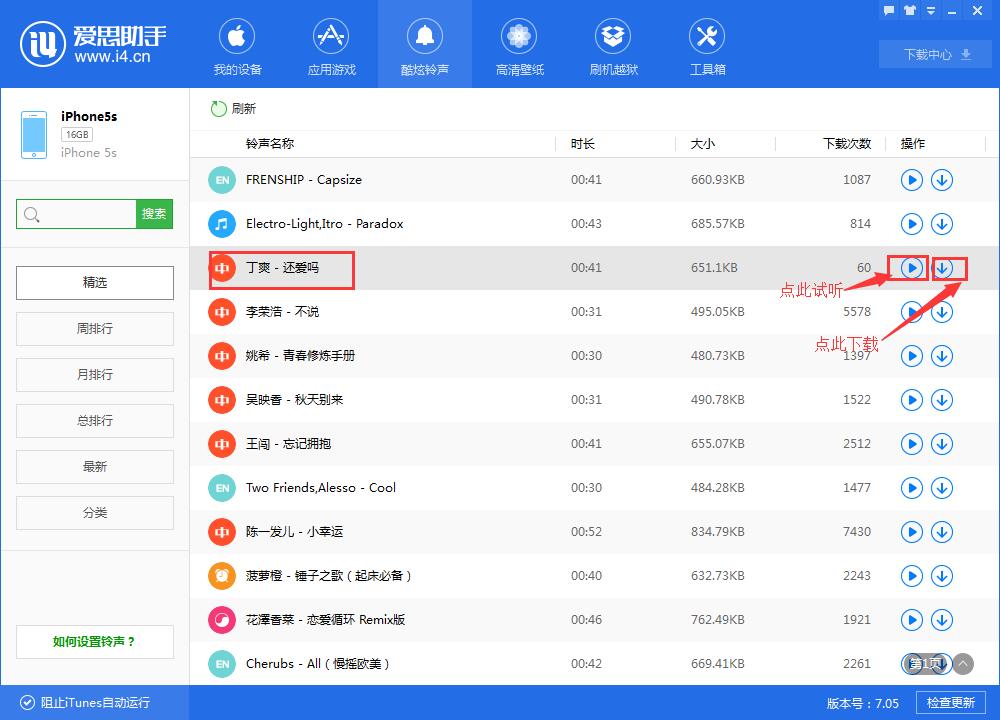Open the 如何设置铃声 help link
Viewport: 1000px width, 720px height.
pos(94,641)
